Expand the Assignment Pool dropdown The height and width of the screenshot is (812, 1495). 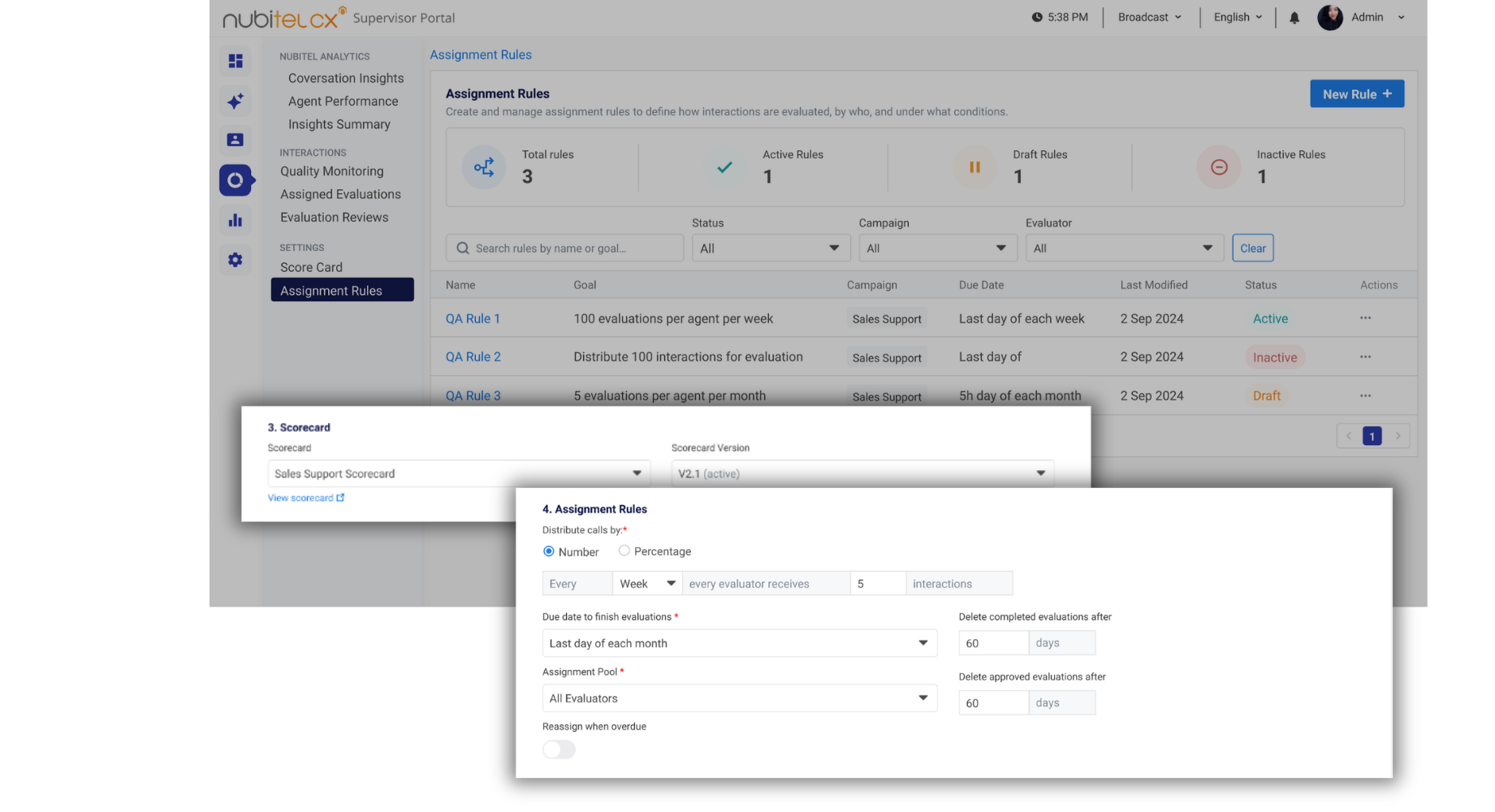[x=740, y=698]
